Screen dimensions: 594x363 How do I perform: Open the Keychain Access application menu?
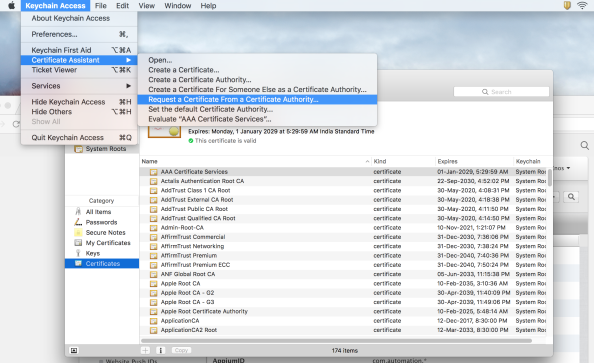(55, 6)
